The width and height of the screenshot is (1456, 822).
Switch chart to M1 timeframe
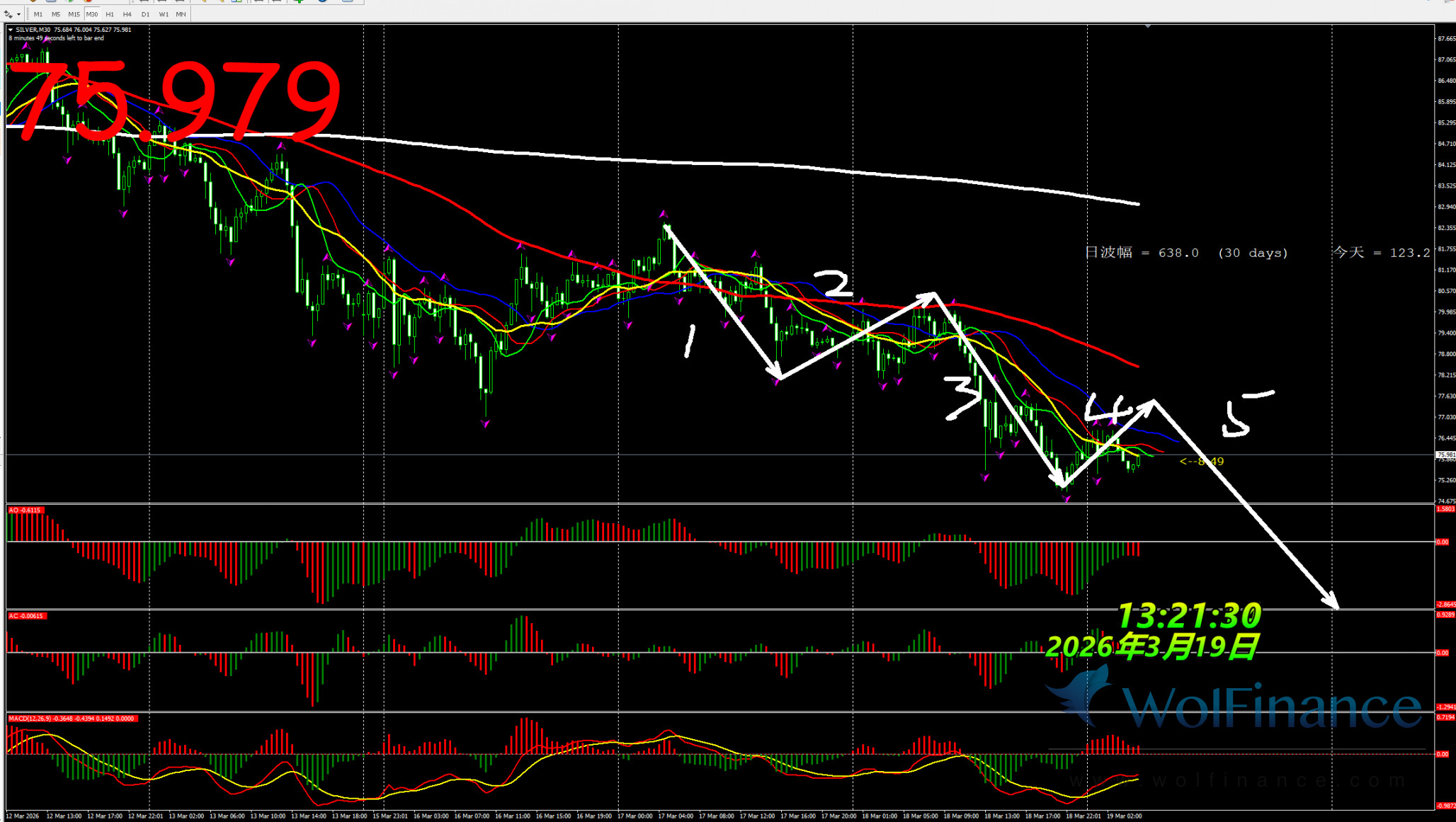click(x=38, y=14)
